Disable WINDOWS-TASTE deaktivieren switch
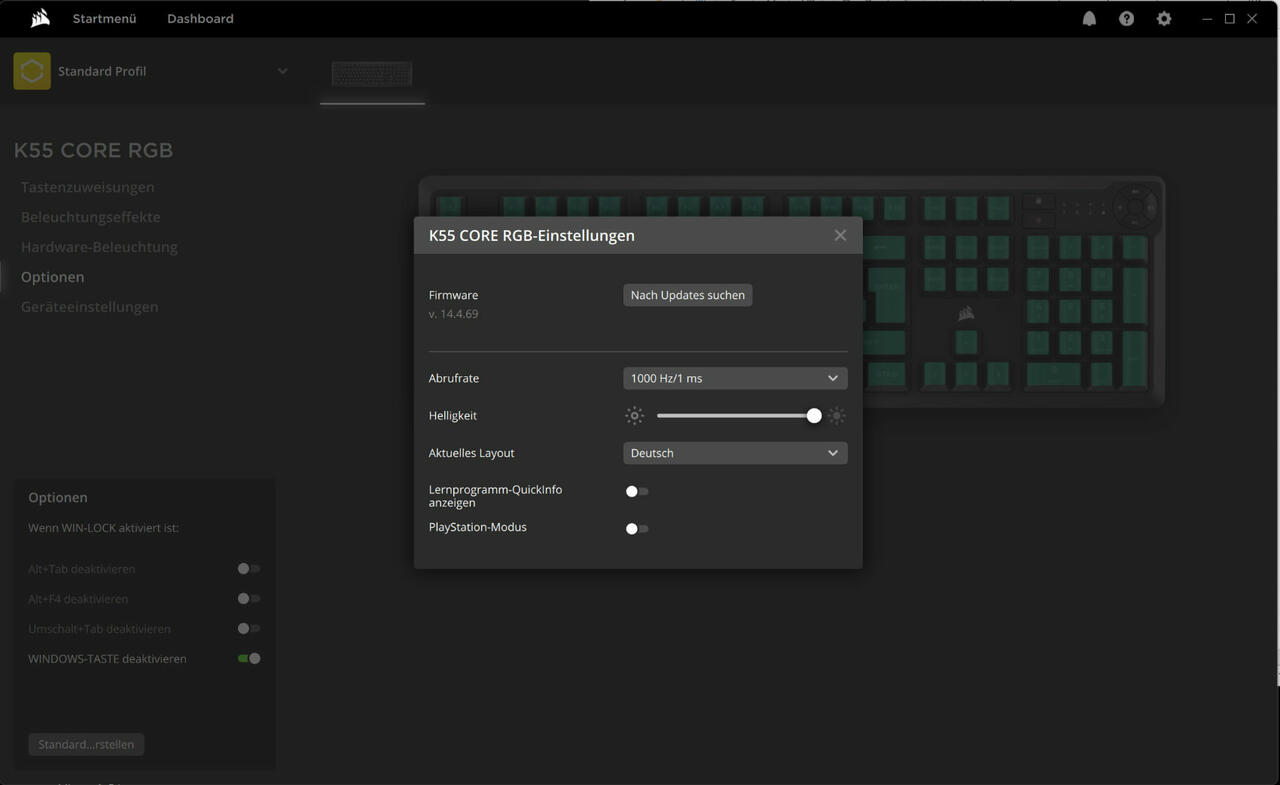Viewport: 1280px width, 785px height. coord(249,658)
